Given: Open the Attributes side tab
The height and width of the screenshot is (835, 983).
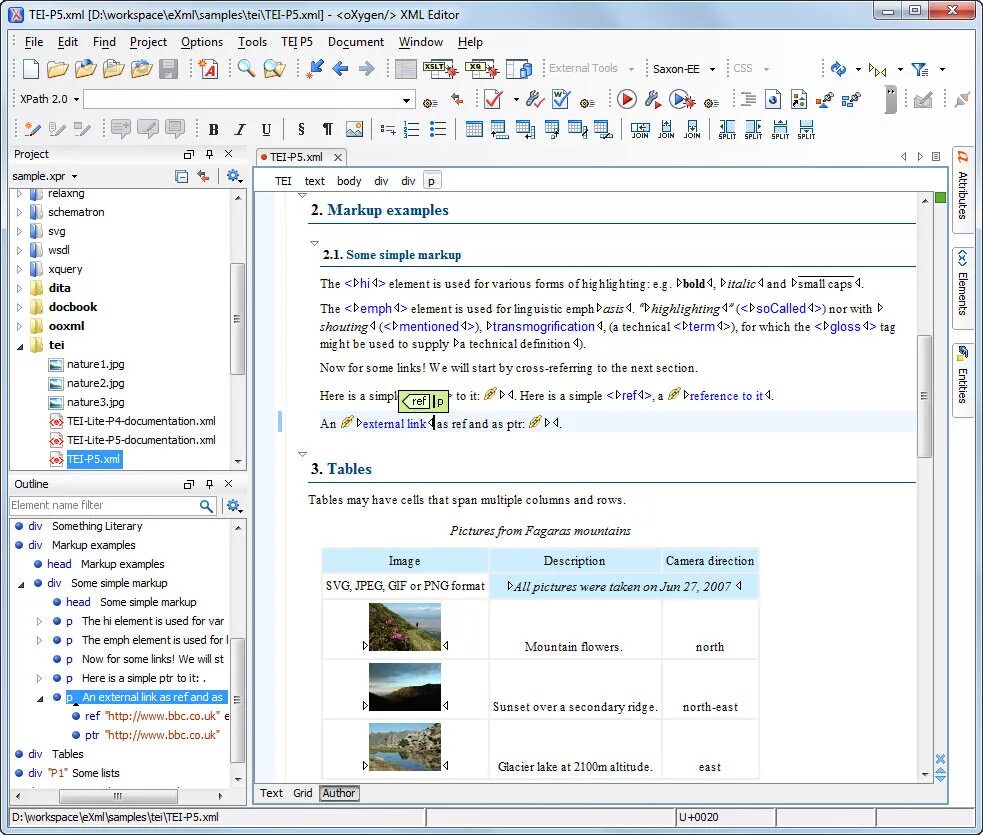Looking at the screenshot, I should pos(962,188).
